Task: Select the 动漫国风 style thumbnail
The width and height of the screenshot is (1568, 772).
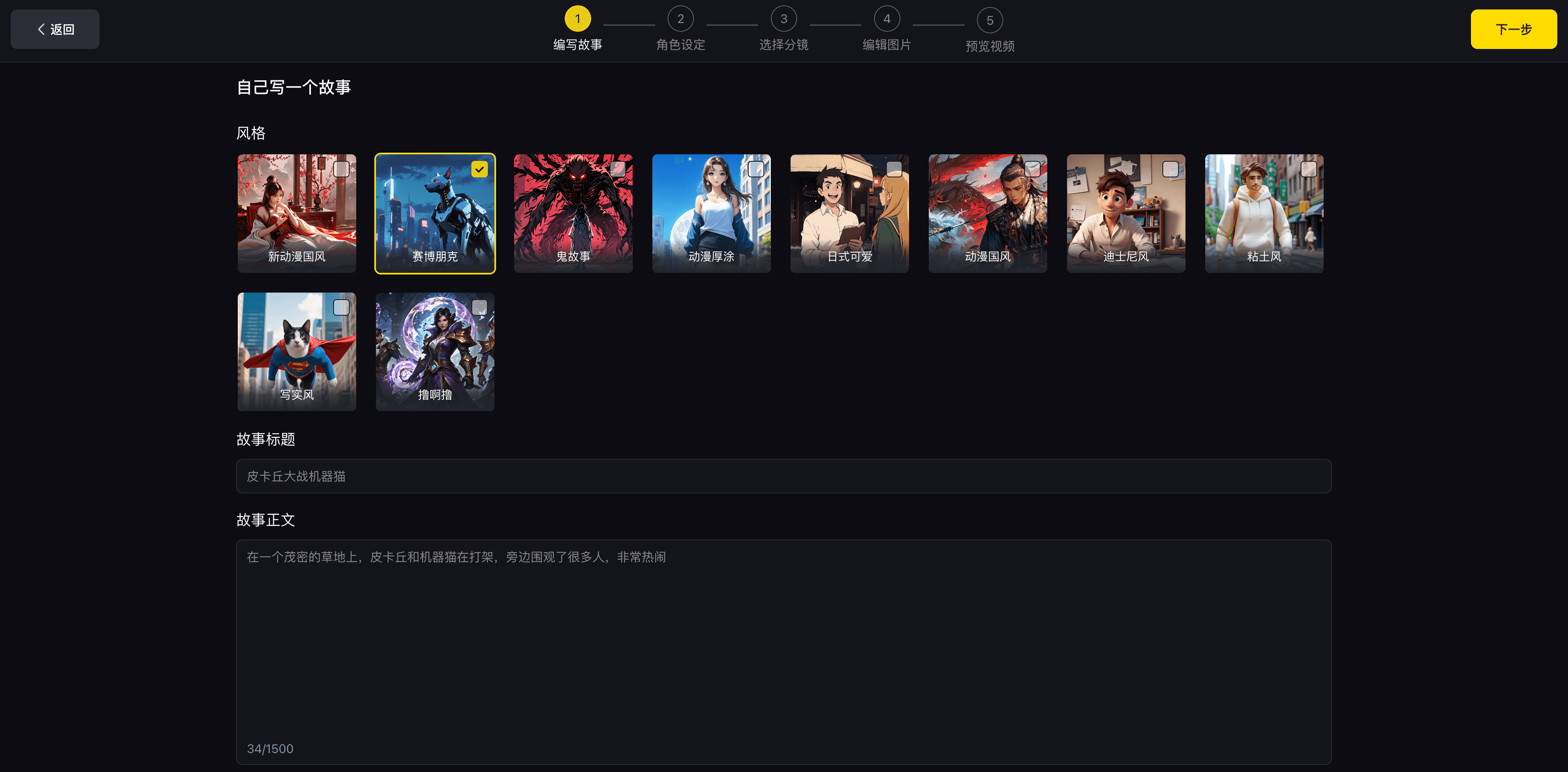Action: 987,213
